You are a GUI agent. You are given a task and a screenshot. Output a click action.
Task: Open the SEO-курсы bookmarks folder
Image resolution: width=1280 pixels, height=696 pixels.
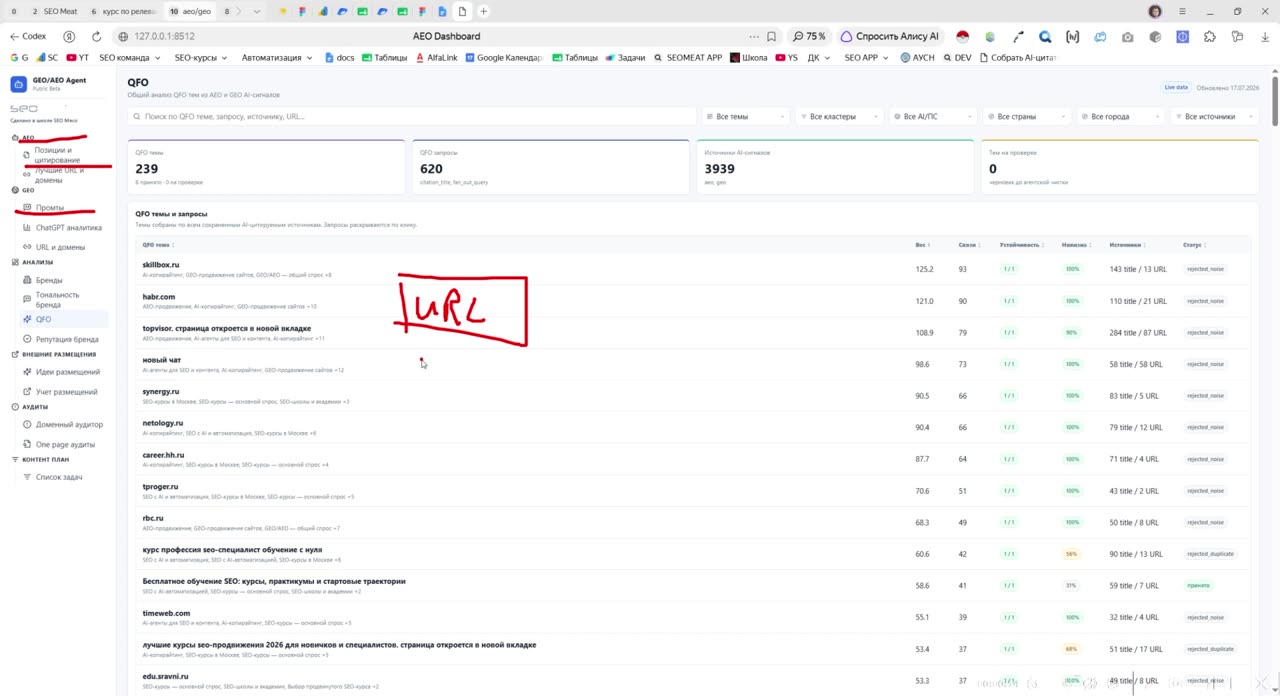click(200, 58)
